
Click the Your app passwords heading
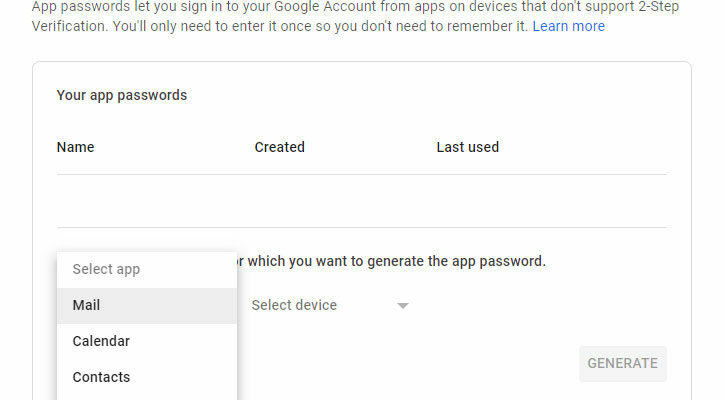click(122, 95)
